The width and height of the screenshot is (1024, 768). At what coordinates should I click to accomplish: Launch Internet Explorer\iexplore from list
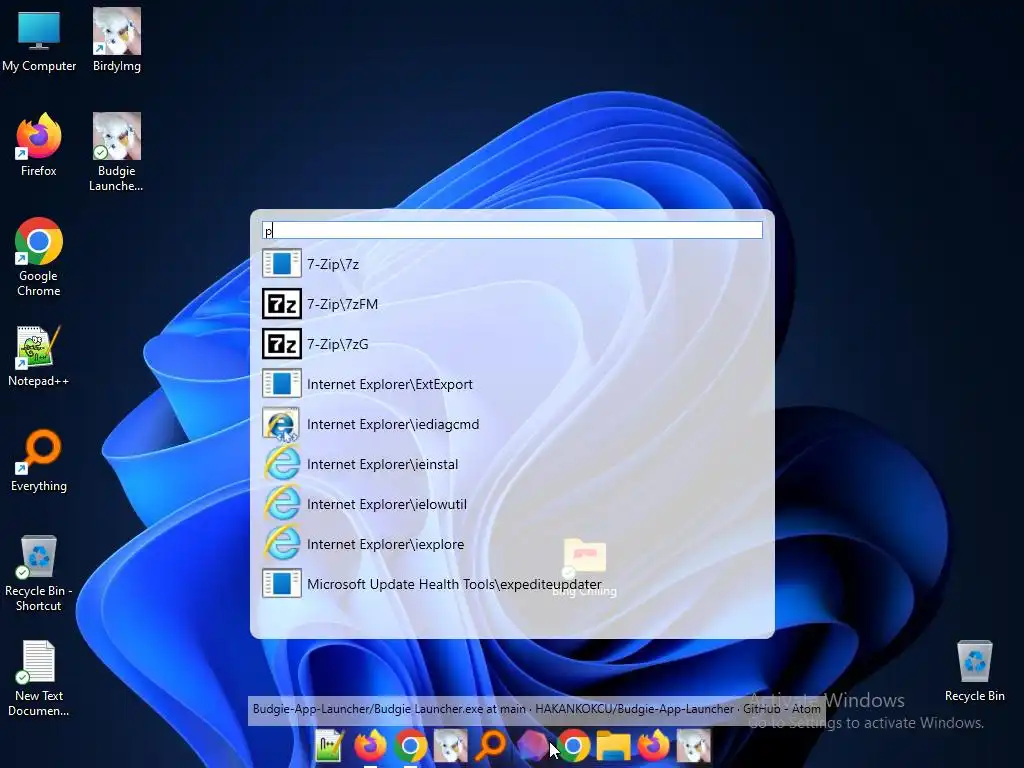click(512, 544)
